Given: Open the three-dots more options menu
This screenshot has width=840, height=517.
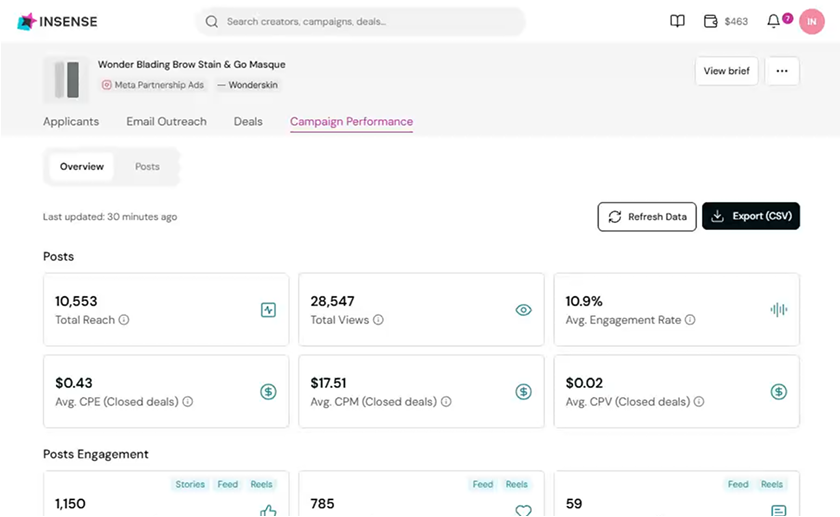Looking at the screenshot, I should click(x=782, y=71).
